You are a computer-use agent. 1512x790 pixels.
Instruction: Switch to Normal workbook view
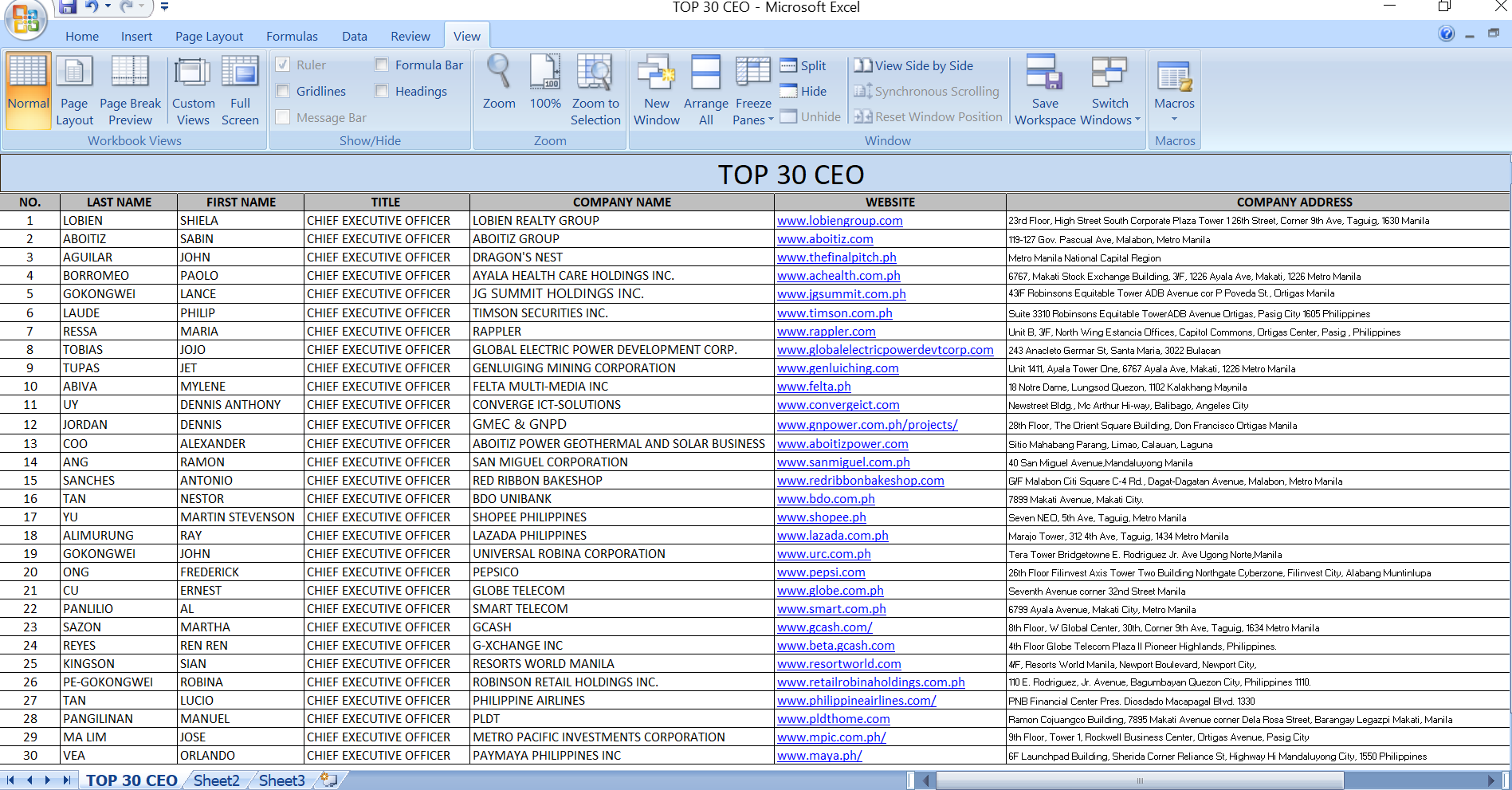point(29,90)
